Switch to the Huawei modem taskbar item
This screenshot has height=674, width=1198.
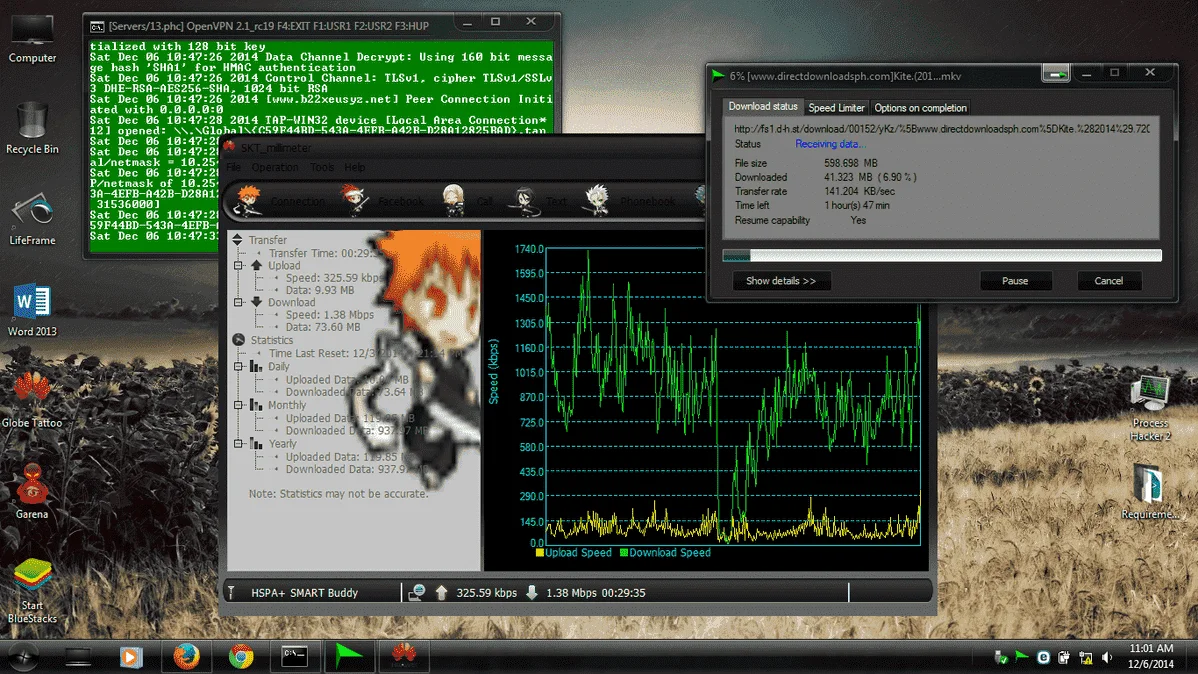pos(404,656)
